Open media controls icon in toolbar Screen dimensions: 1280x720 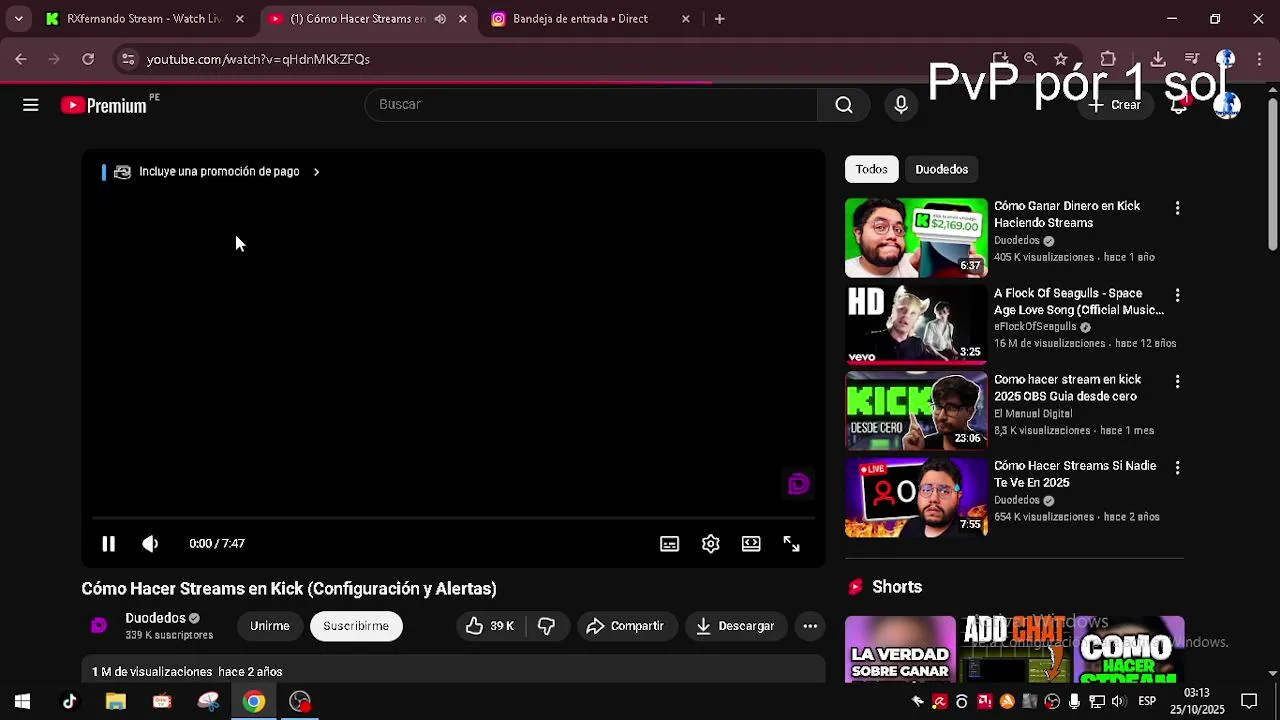point(1192,59)
